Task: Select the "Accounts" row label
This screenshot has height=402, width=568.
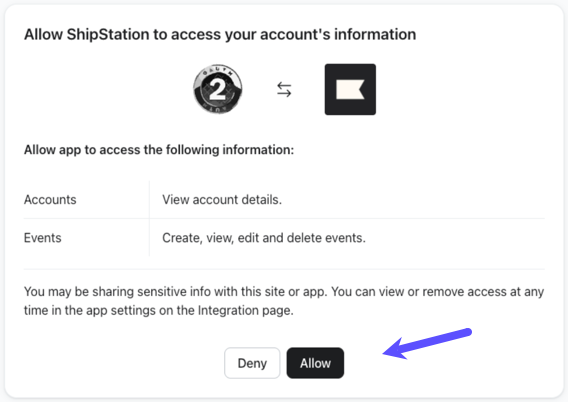Action: click(50, 200)
